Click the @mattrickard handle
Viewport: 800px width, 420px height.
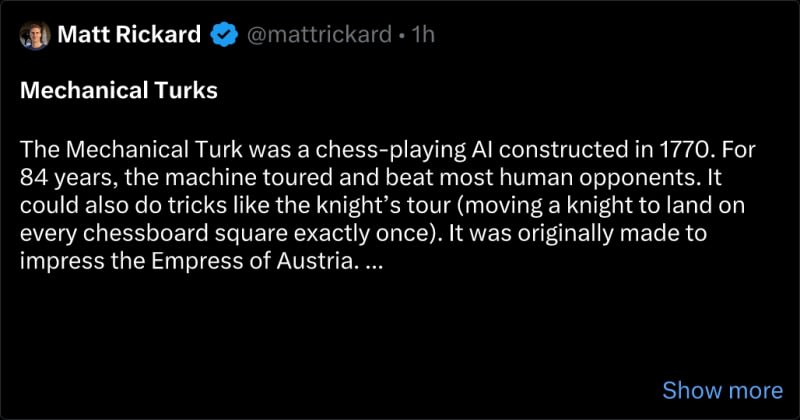click(x=316, y=36)
